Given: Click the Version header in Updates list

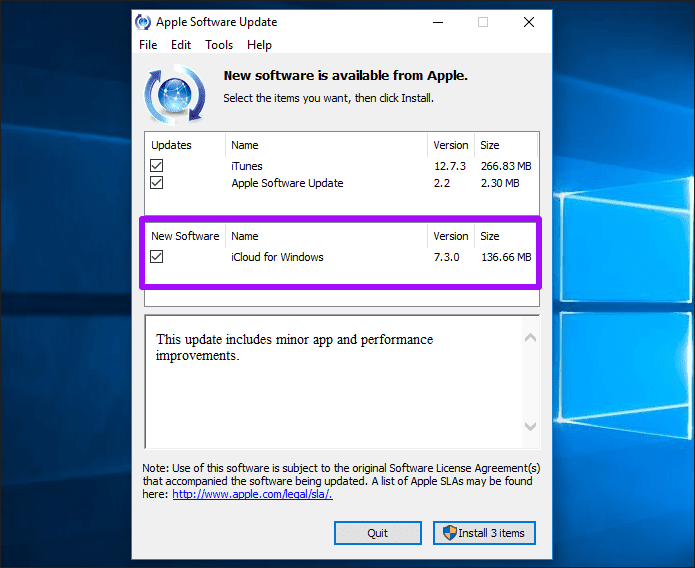Looking at the screenshot, I should tap(451, 145).
